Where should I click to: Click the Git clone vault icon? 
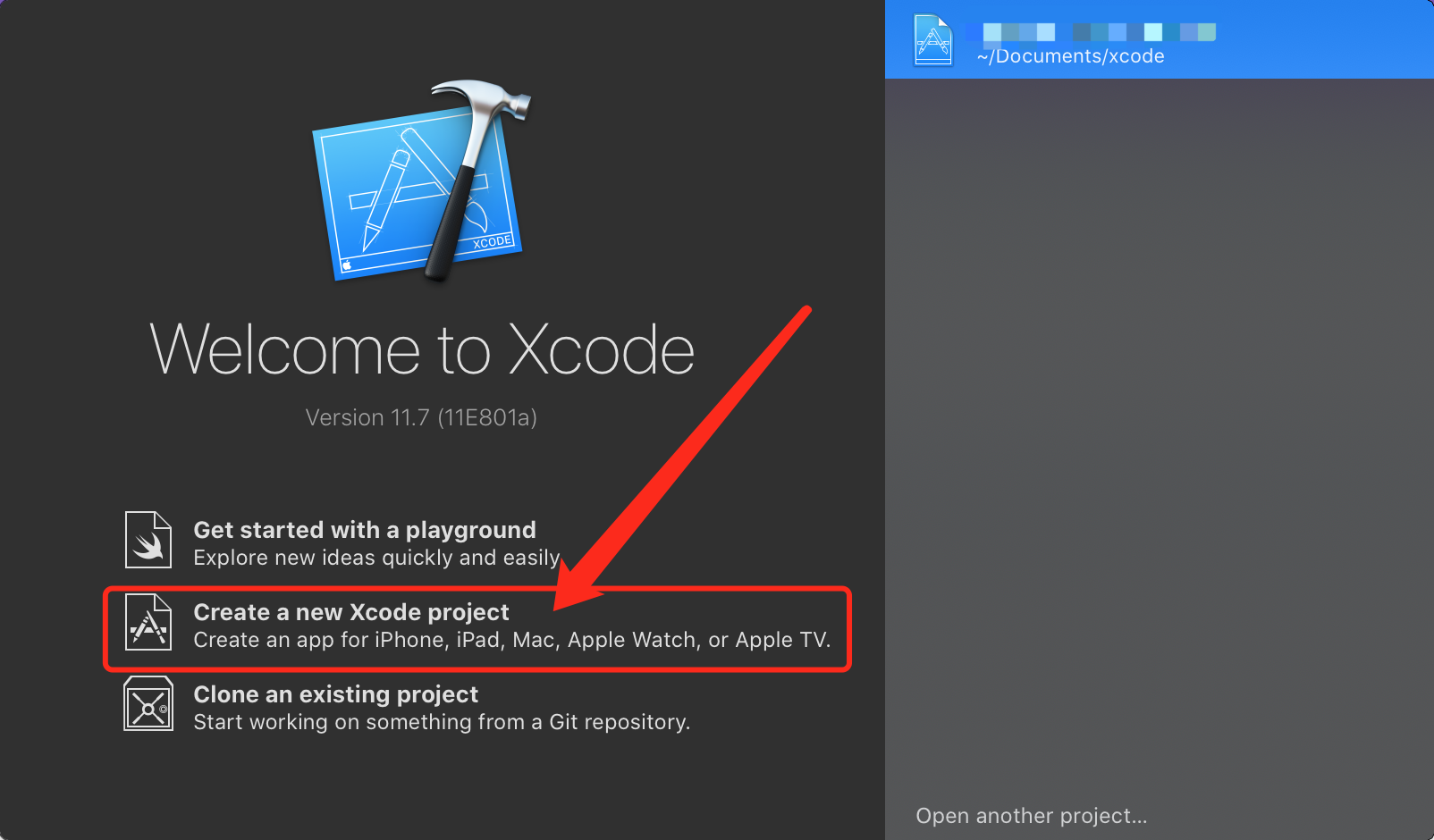point(148,704)
